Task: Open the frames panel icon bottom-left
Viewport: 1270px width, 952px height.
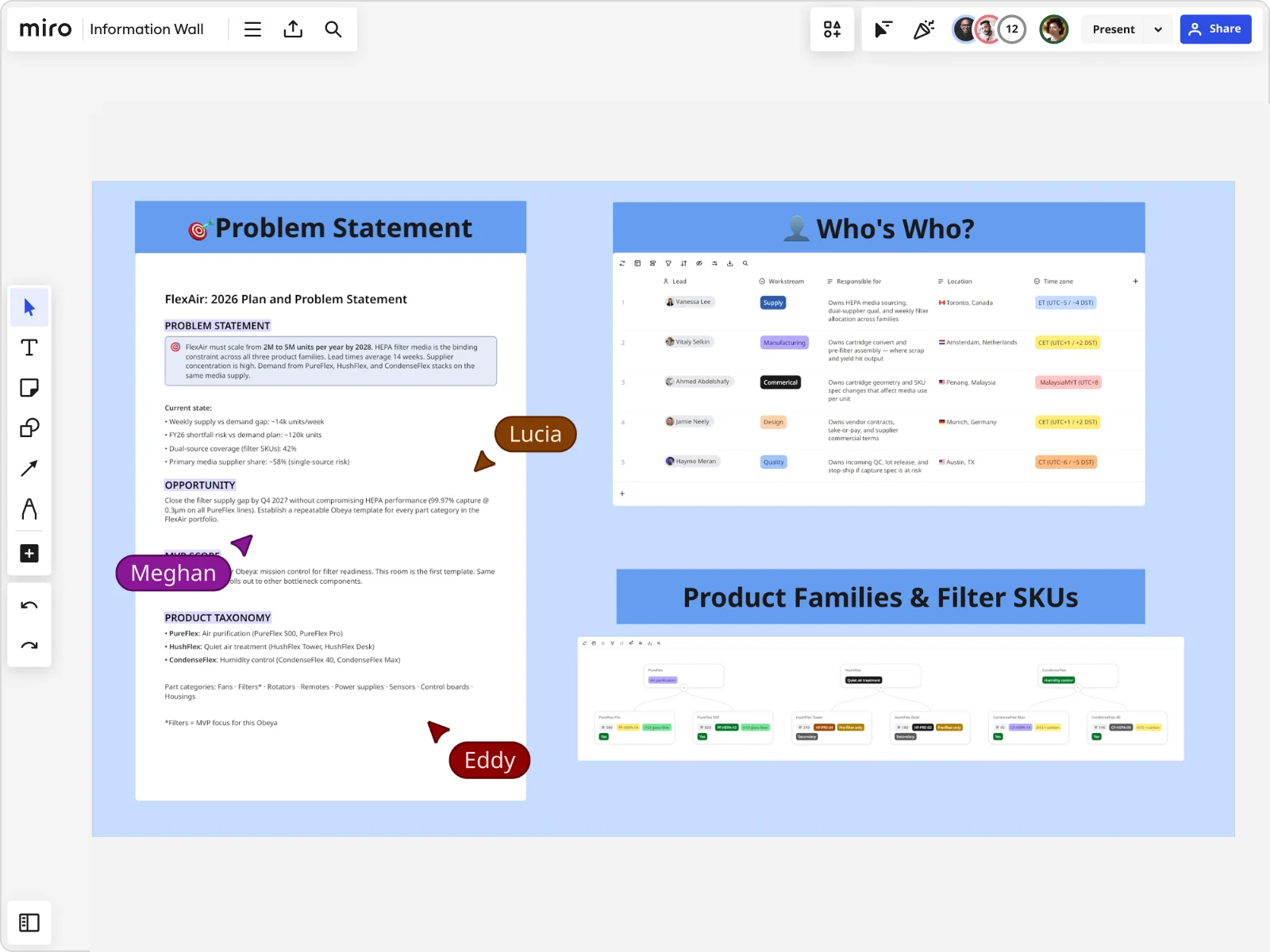Action: [29, 923]
